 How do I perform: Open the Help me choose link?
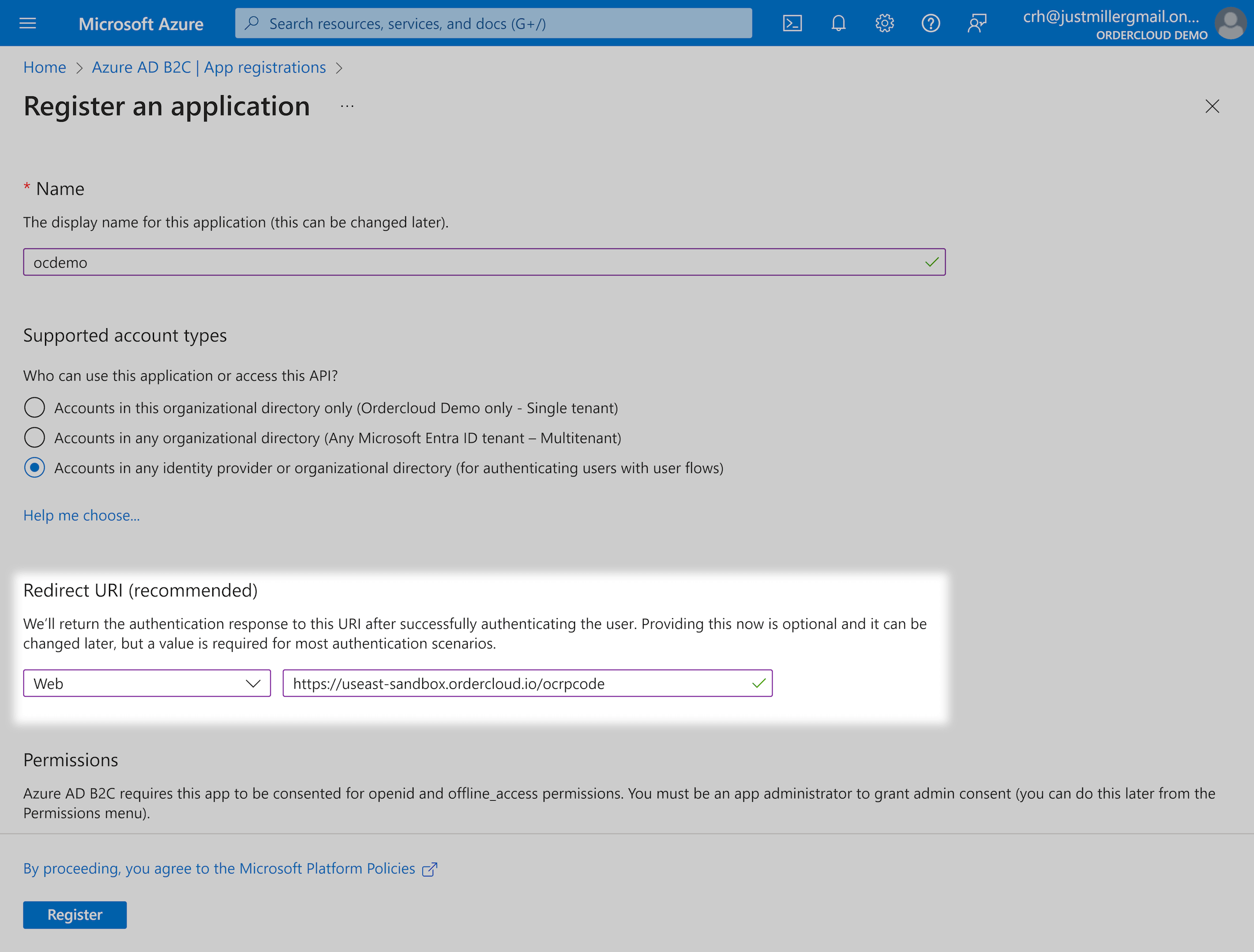(81, 515)
